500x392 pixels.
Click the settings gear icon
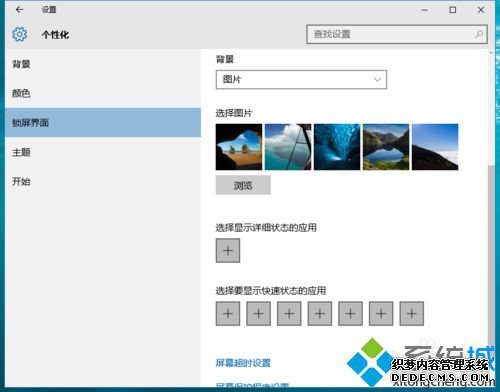(x=20, y=34)
